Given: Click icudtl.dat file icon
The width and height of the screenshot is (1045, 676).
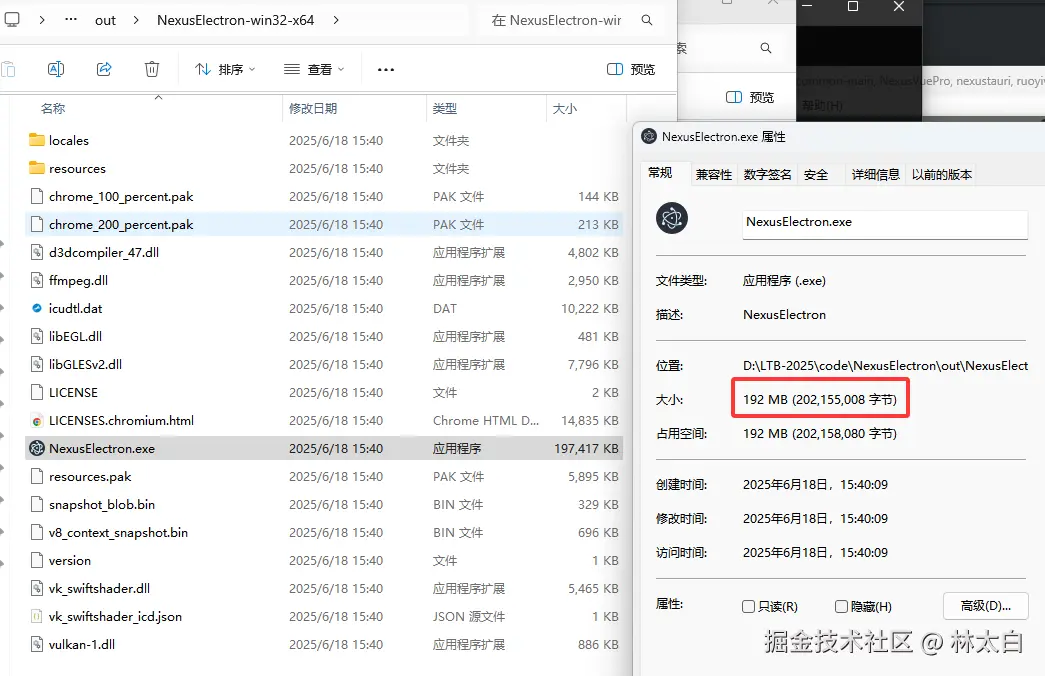Looking at the screenshot, I should pyautogui.click(x=37, y=308).
